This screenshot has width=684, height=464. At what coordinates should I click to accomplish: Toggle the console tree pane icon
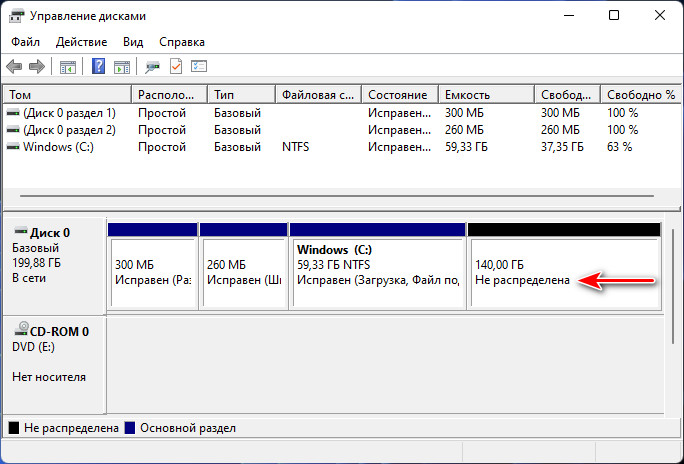68,67
